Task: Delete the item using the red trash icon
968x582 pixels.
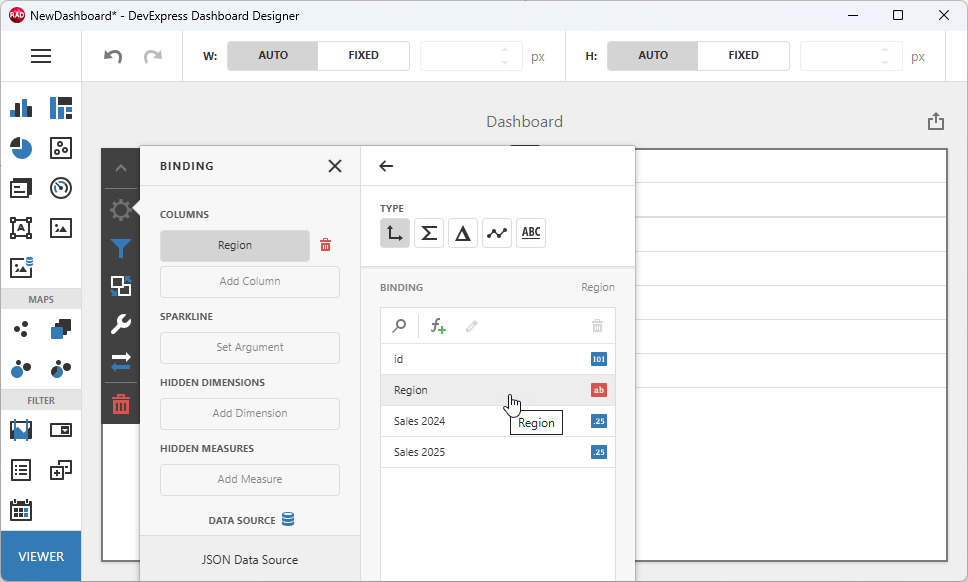Action: coord(120,404)
